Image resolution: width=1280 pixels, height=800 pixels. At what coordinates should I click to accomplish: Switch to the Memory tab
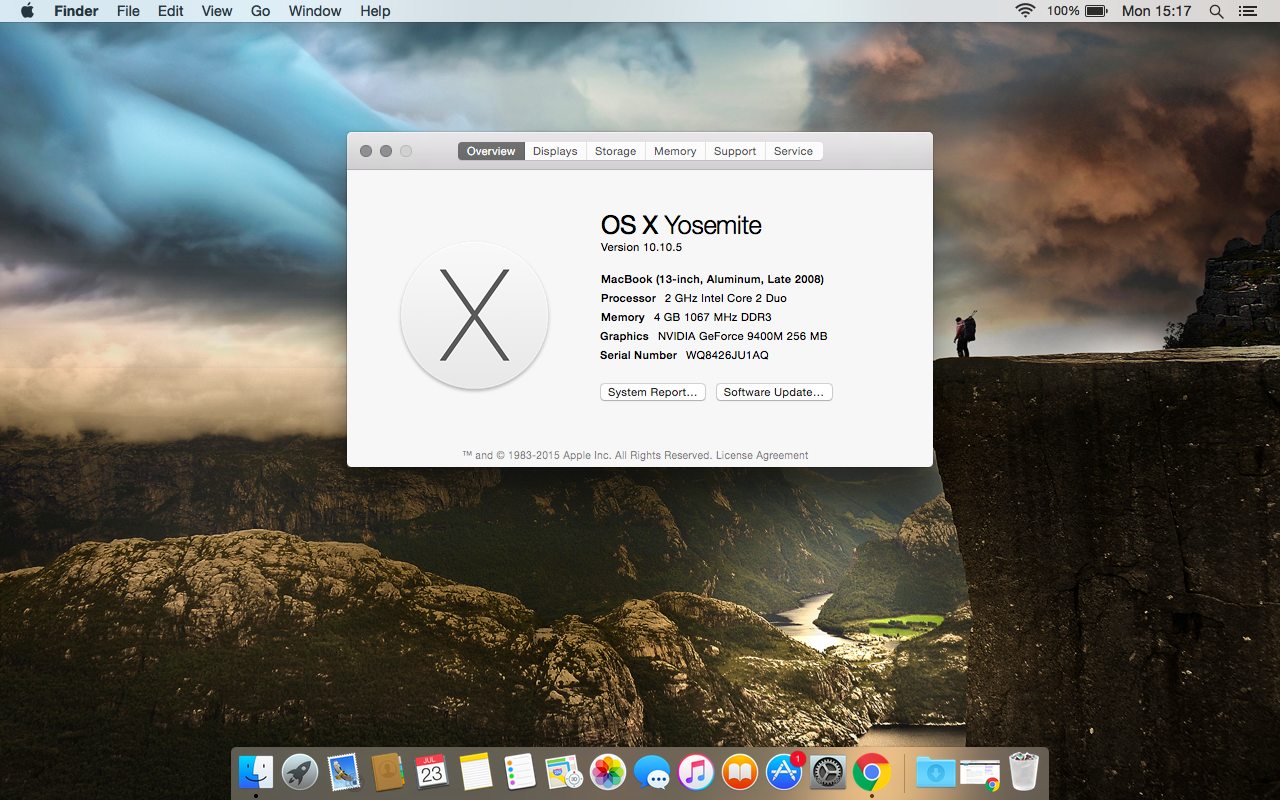point(675,151)
